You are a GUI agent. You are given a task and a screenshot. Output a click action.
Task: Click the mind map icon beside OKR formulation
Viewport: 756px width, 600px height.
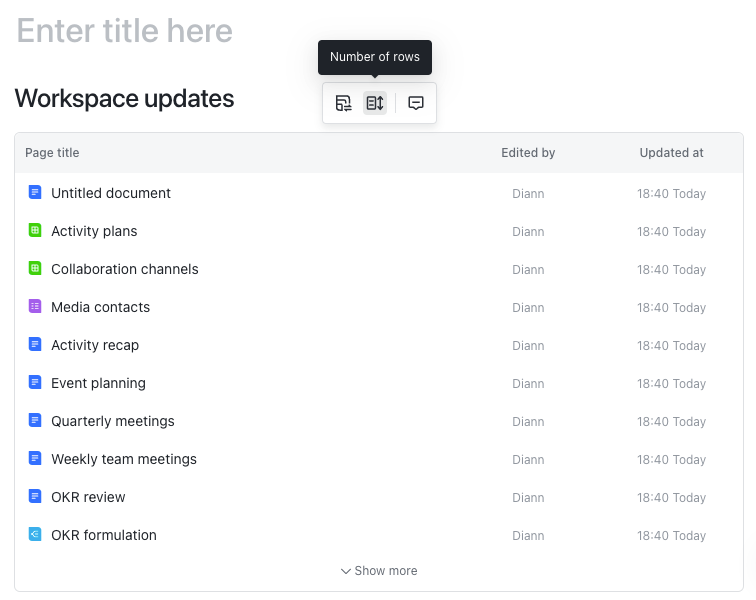(35, 534)
